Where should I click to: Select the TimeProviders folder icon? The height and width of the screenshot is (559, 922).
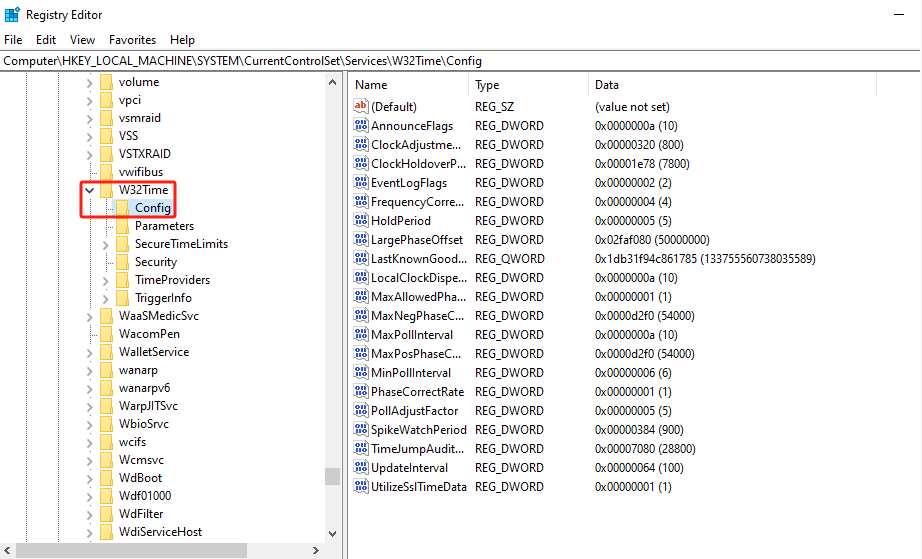122,280
